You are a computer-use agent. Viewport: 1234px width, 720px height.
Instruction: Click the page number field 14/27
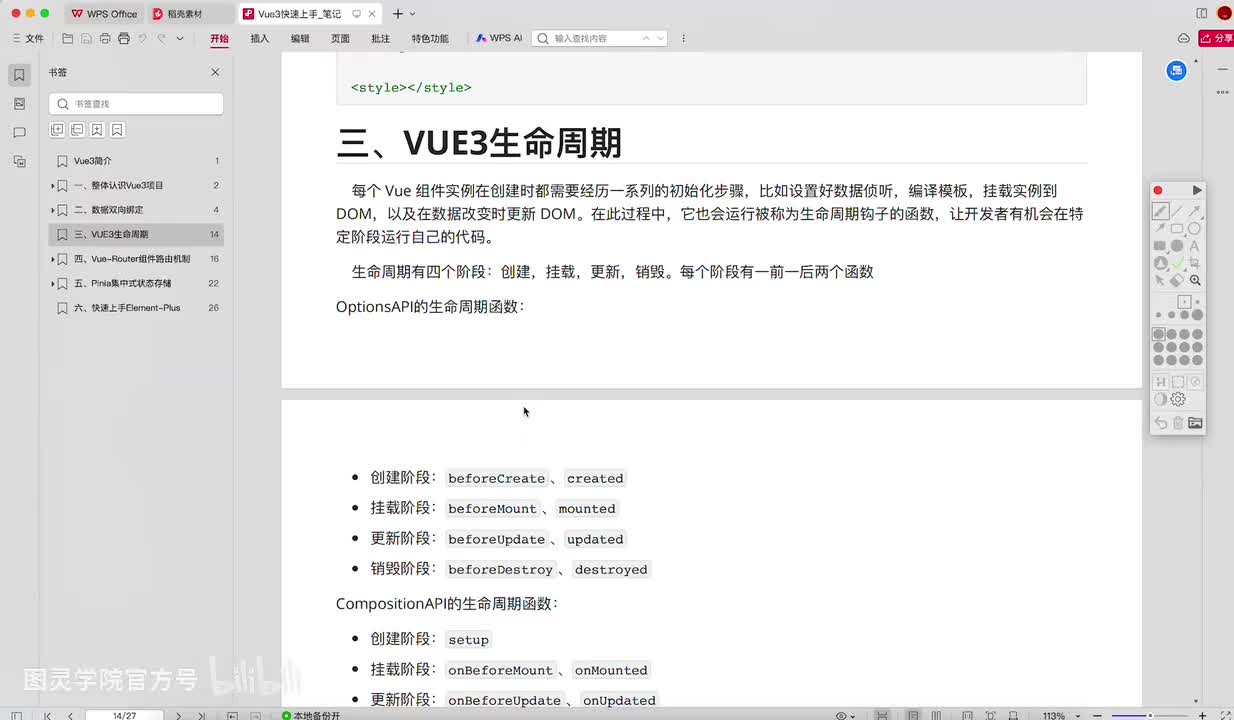click(x=125, y=716)
